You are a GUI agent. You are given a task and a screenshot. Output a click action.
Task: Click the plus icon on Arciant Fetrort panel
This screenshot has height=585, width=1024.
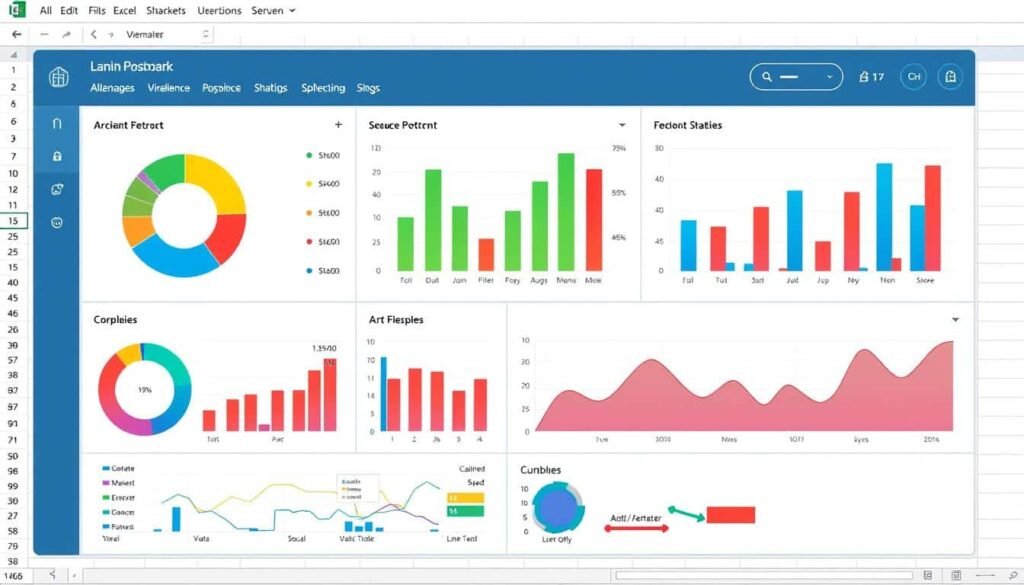click(x=338, y=125)
